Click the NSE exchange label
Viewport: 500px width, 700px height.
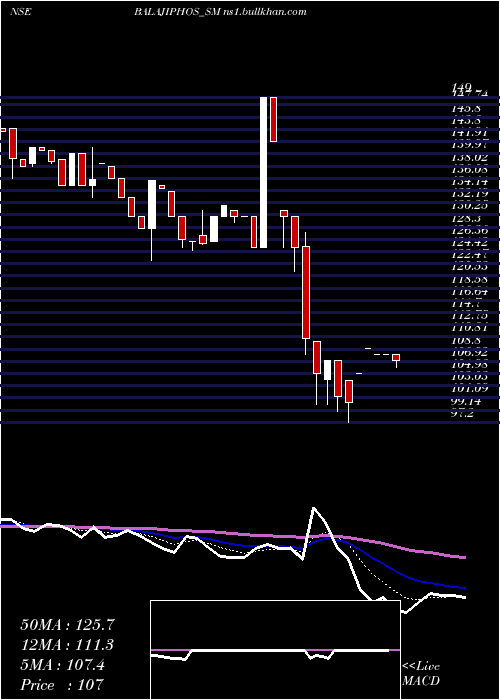[20, 12]
